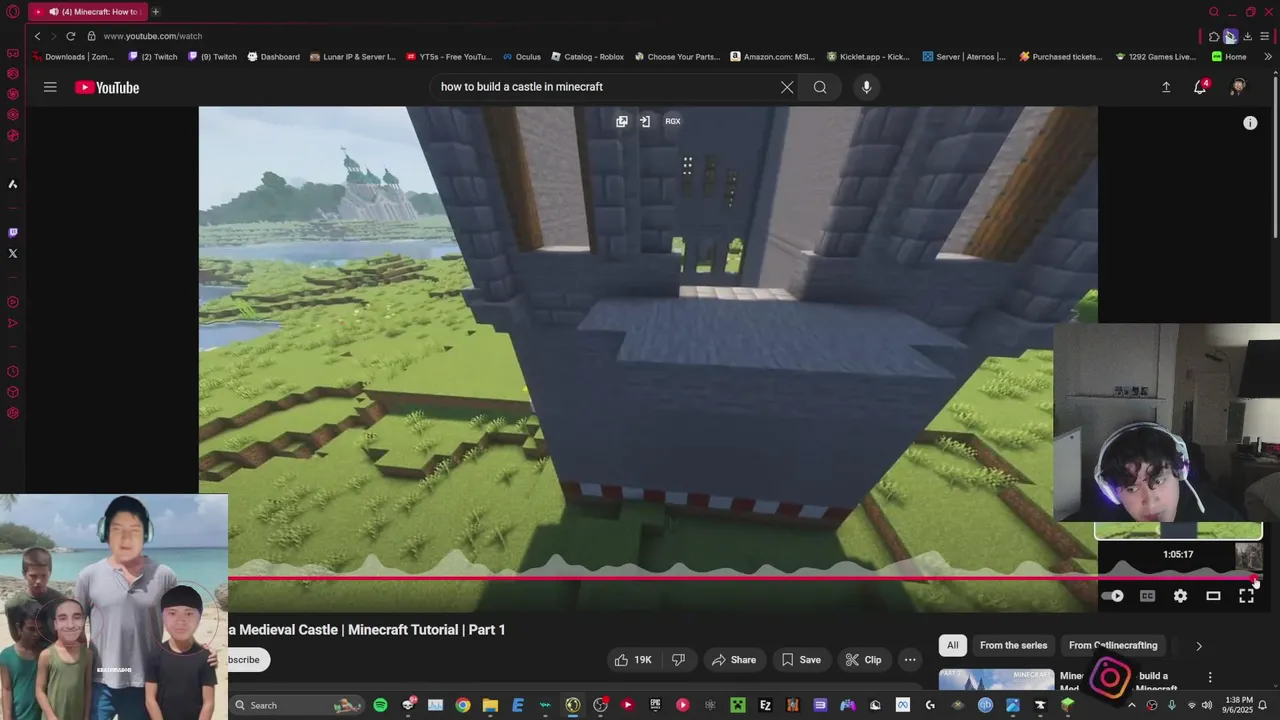Image resolution: width=1280 pixels, height=720 pixels.
Task: Open the Opera extensions icon
Action: [x=1214, y=36]
